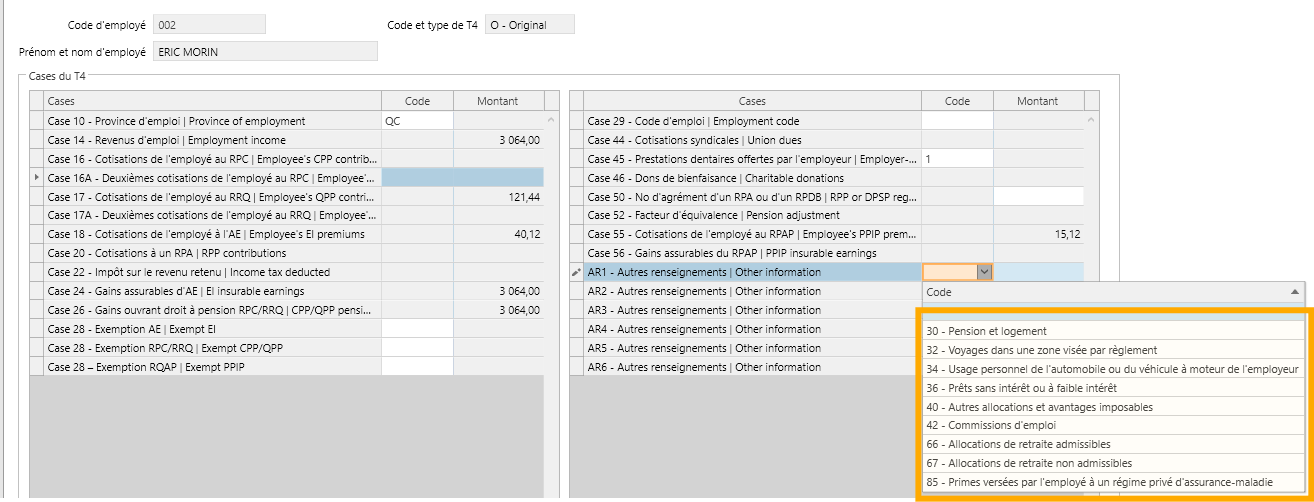This screenshot has width=1314, height=502.
Task: Click AR1 Montant amount cell
Action: (x=1038, y=272)
